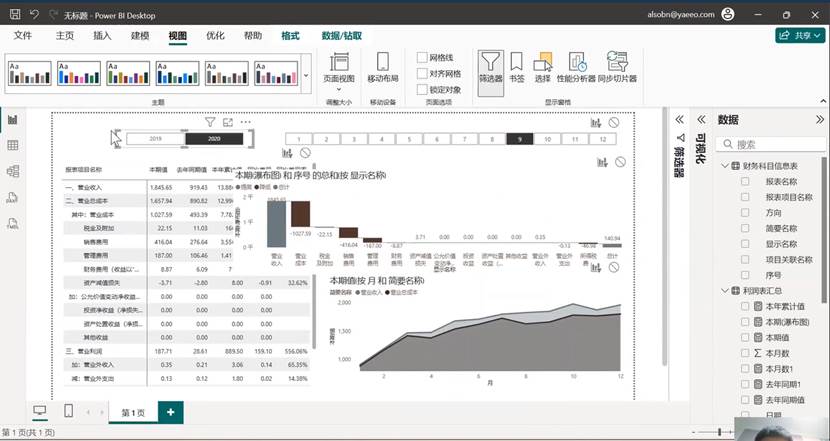This screenshot has height=441, width=830.
Task: Check the 本期值 measure checkbox
Action: 745,337
